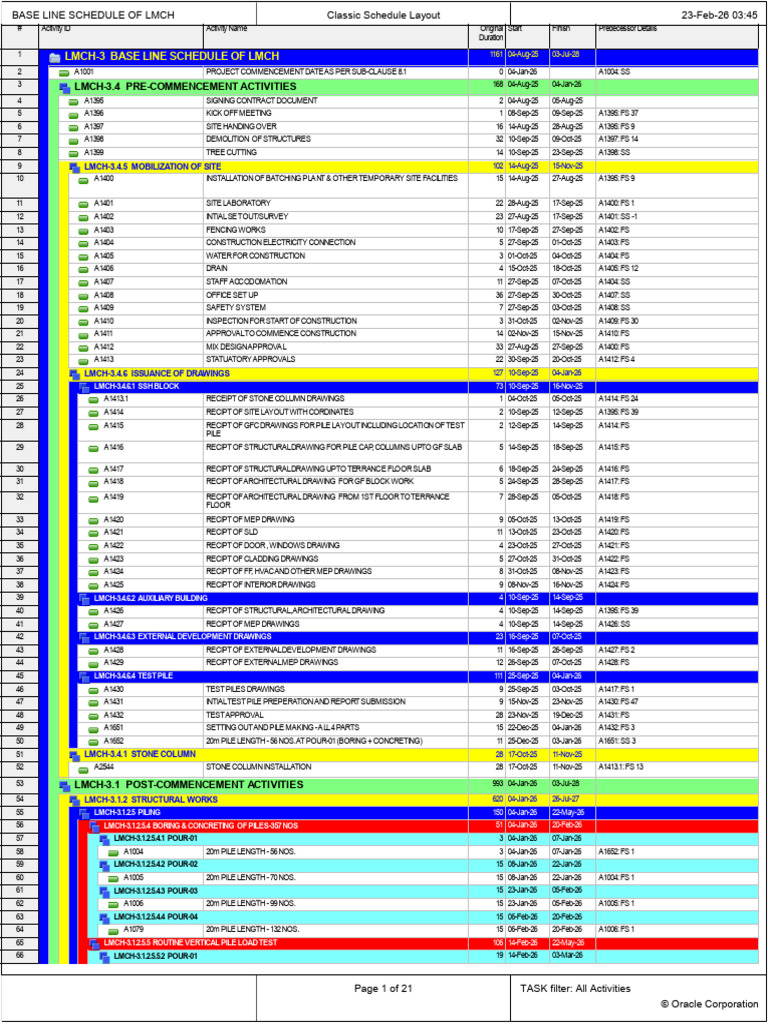Screen dimensions: 768x1024
Task: Click the 23-Feb-26 03:45 header date
Action: (720, 15)
